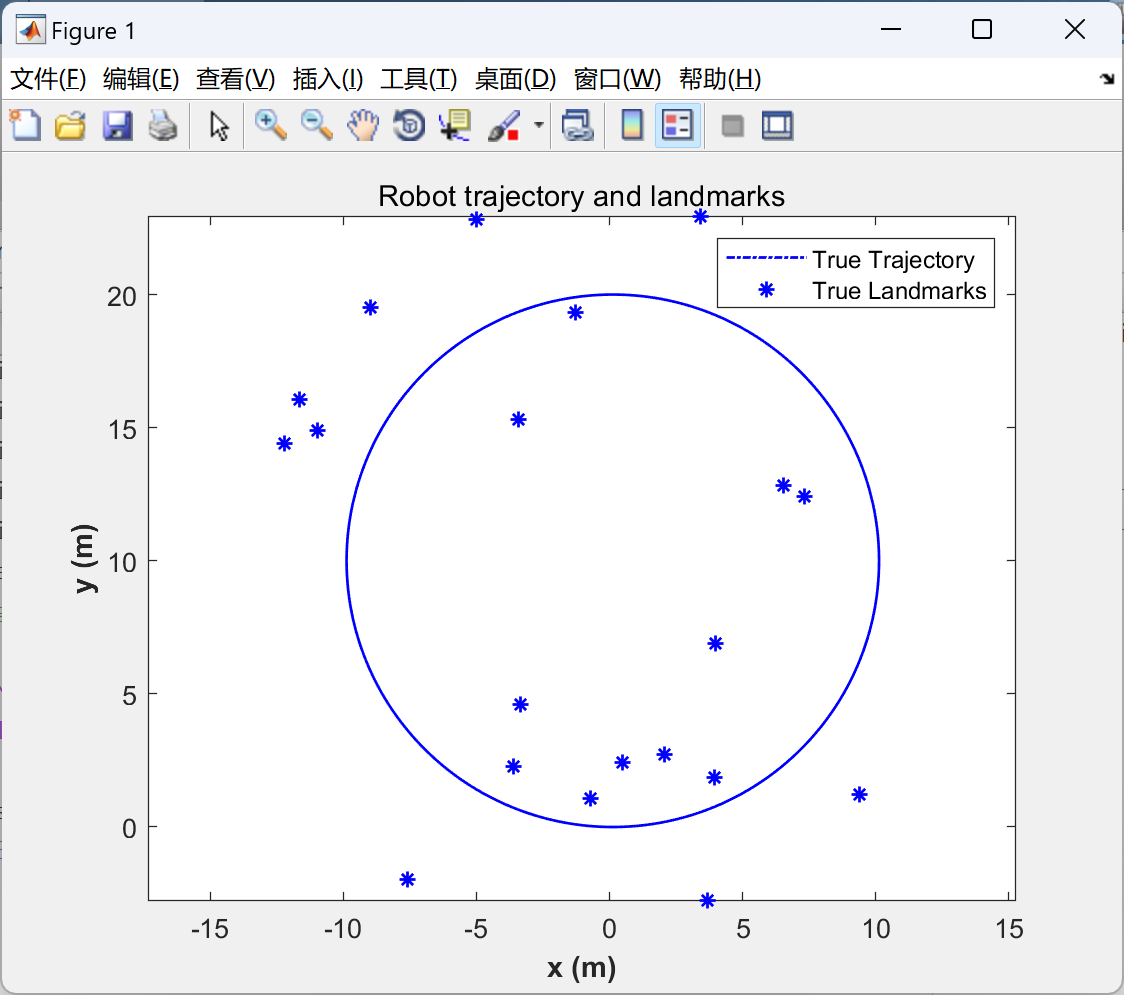Click the x (m) axis label

[x=581, y=968]
